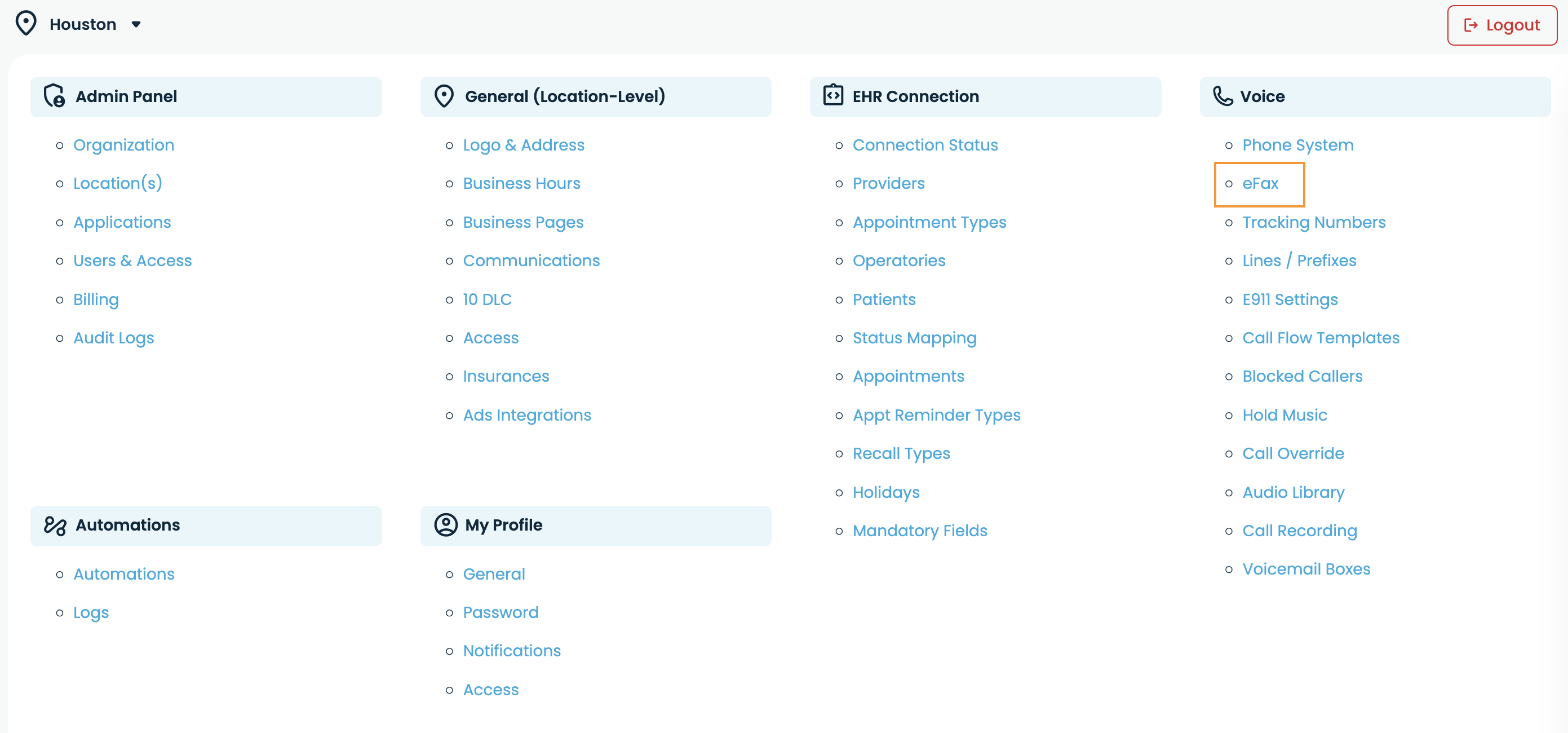Go to Users & Access
This screenshot has width=1568, height=733.
click(x=132, y=260)
